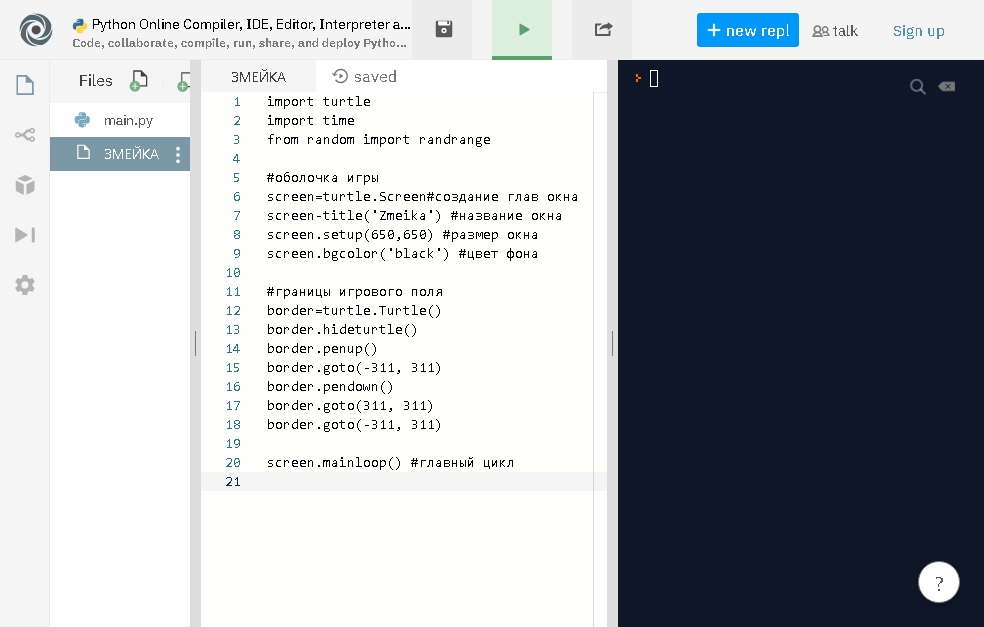Viewport: 984px width, 627px height.
Task: Switch to the ЗМЕЙКА editor tab
Action: tap(258, 77)
